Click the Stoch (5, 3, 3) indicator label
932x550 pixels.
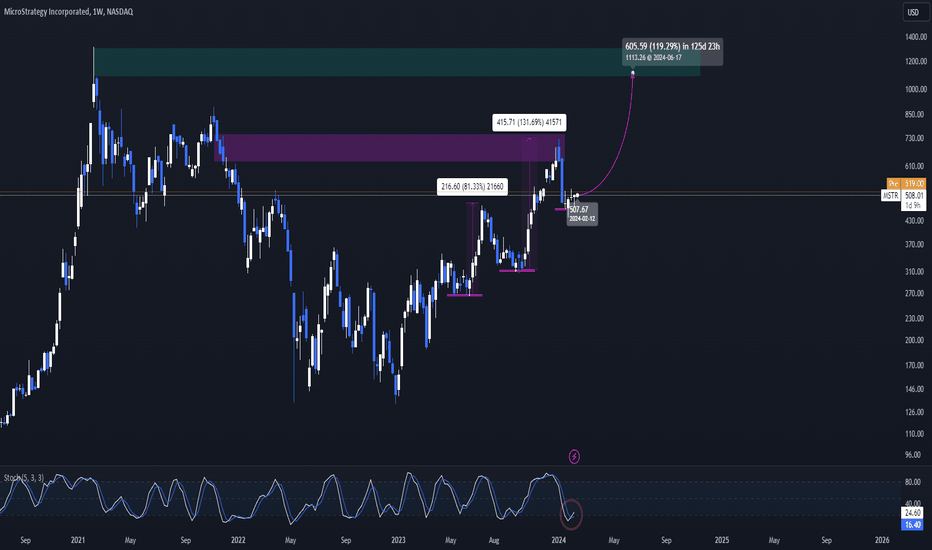point(24,477)
